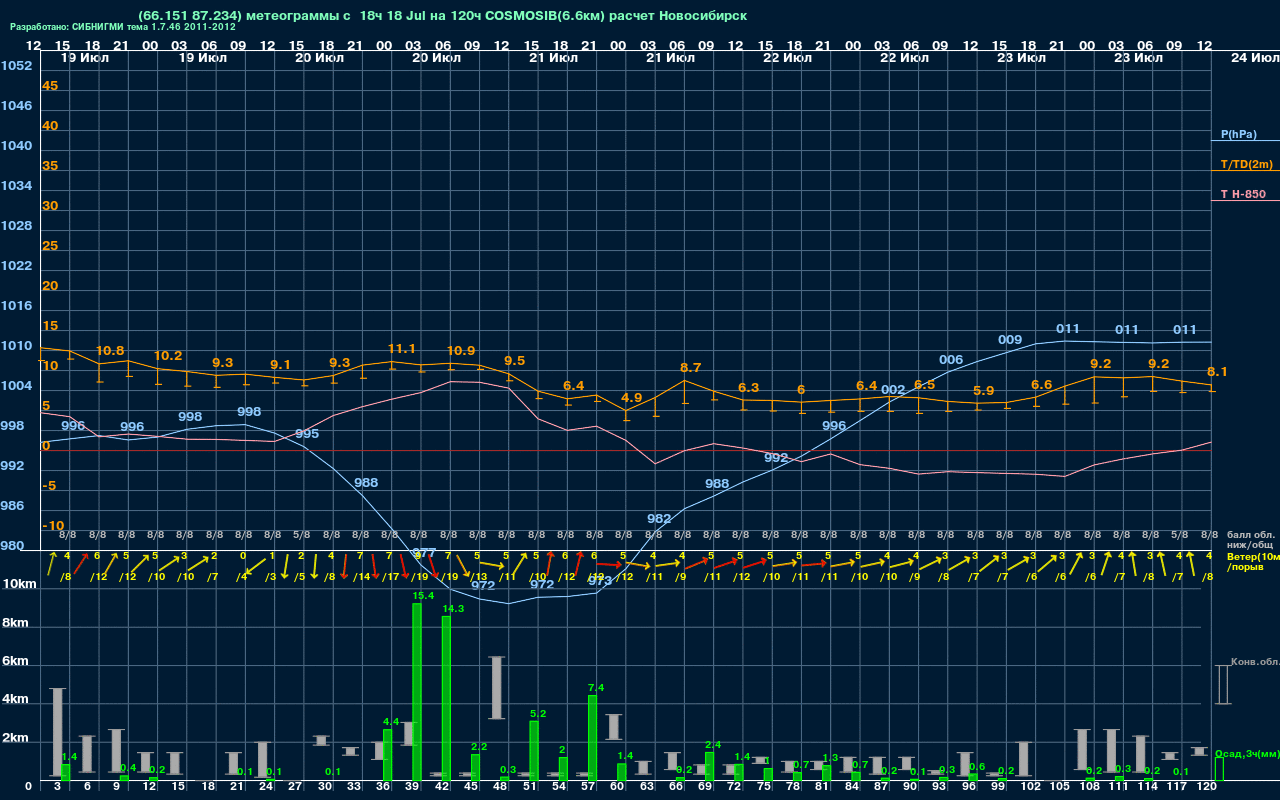
Task: Click pressure axis label 1016
Action: tap(16, 306)
